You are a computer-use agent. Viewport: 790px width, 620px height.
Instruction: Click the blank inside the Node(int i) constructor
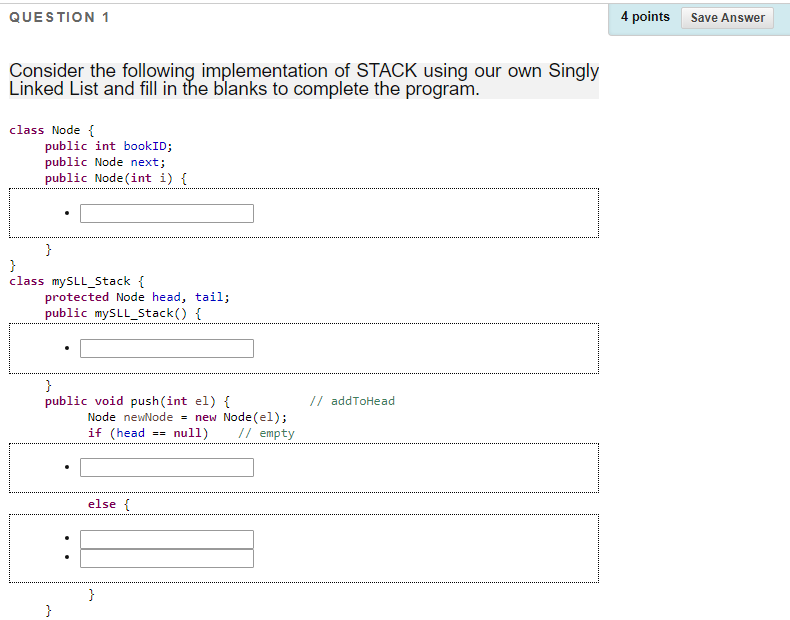pyautogui.click(x=167, y=213)
